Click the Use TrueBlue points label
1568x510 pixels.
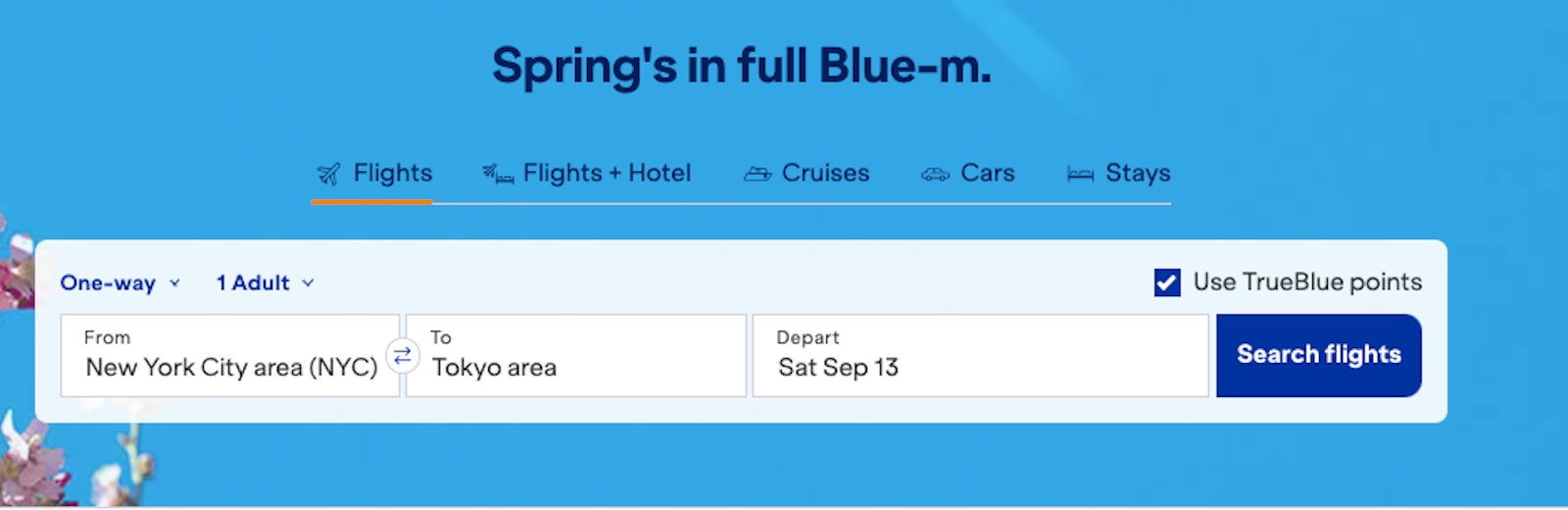pos(1306,282)
